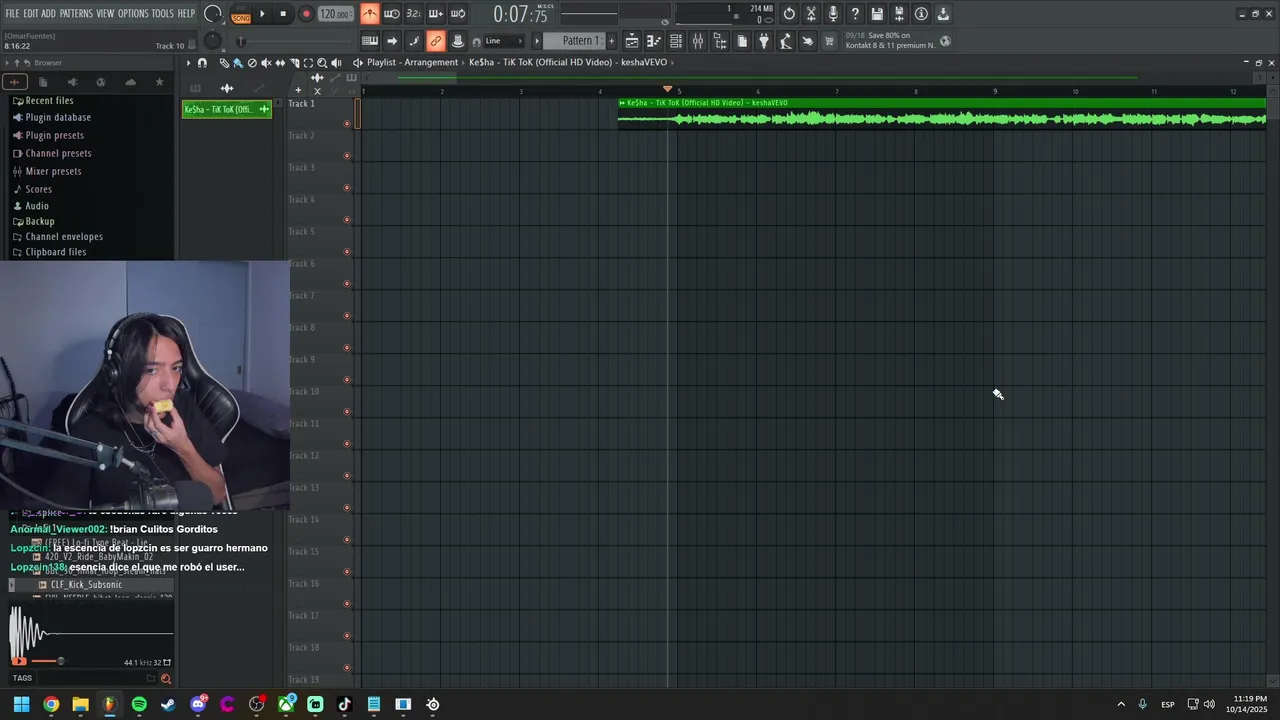Open the Channel rack icon
The height and width of the screenshot is (720, 1280).
coord(676,41)
